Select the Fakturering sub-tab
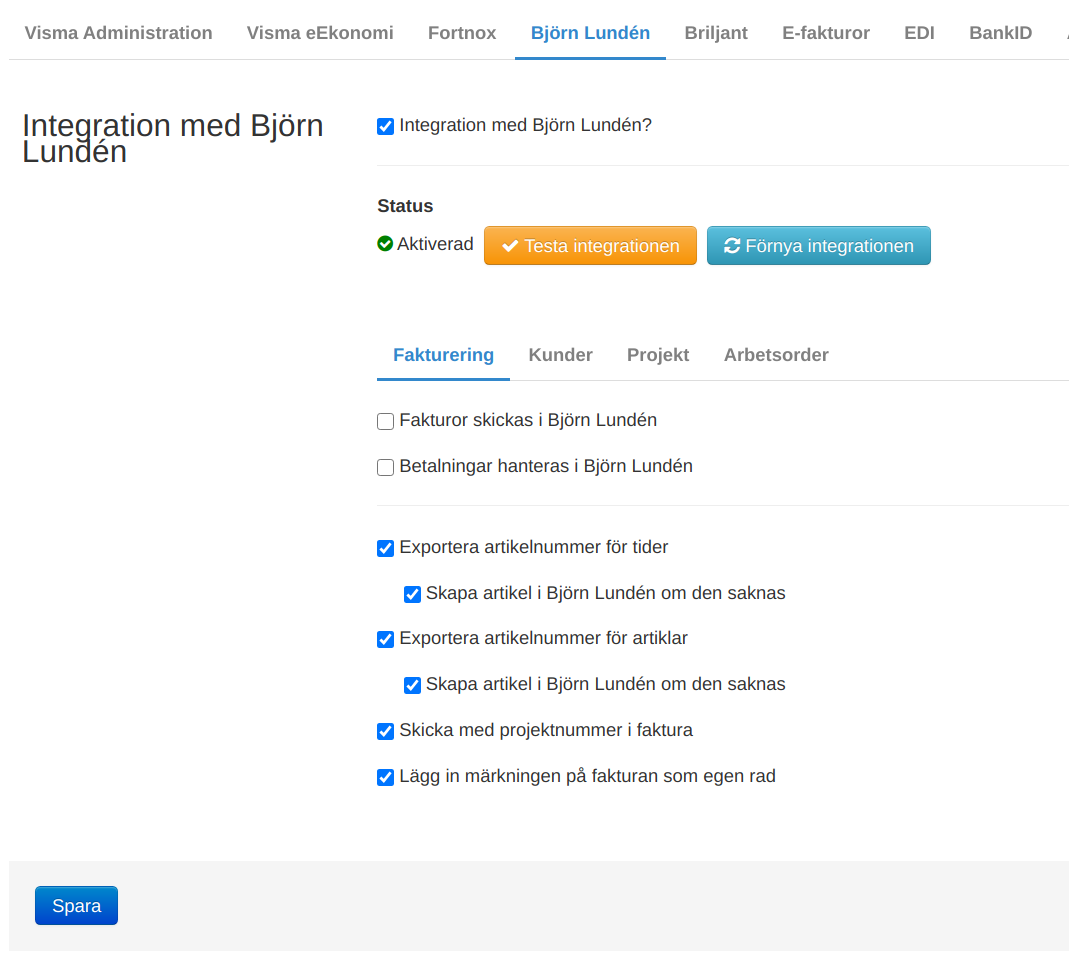The width and height of the screenshot is (1069, 966). click(443, 354)
